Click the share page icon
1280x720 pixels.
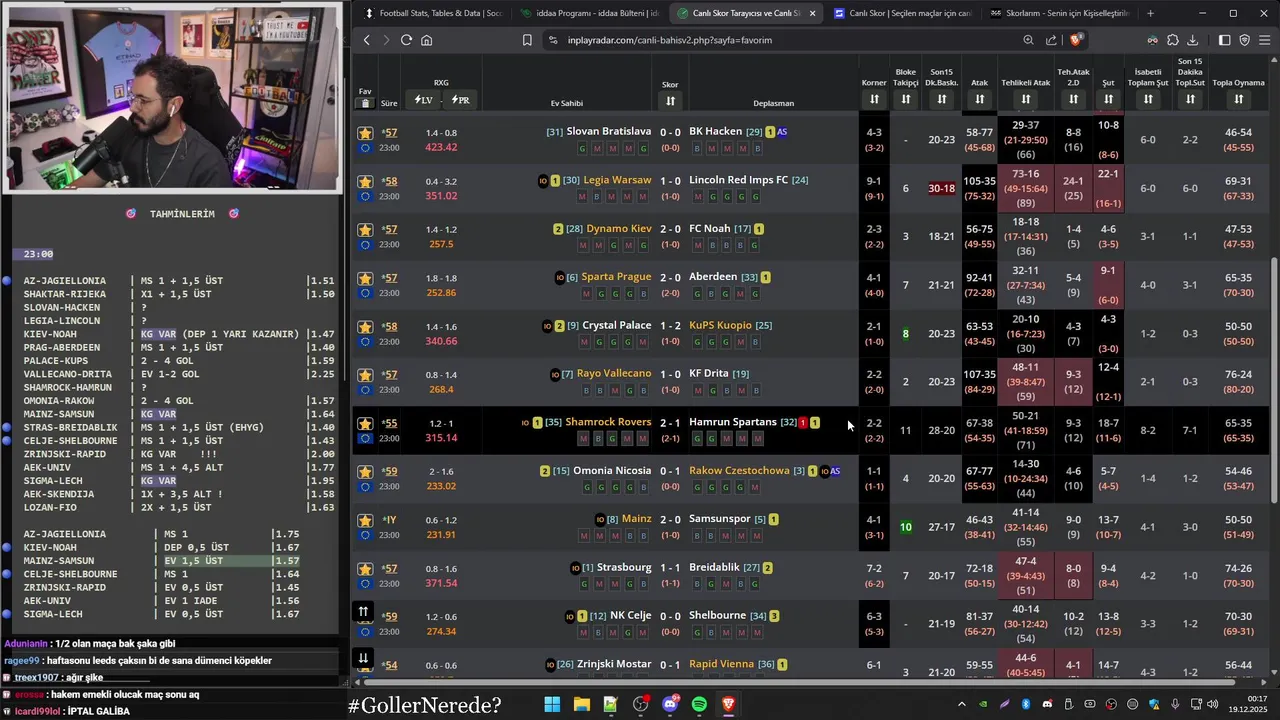tap(1051, 40)
